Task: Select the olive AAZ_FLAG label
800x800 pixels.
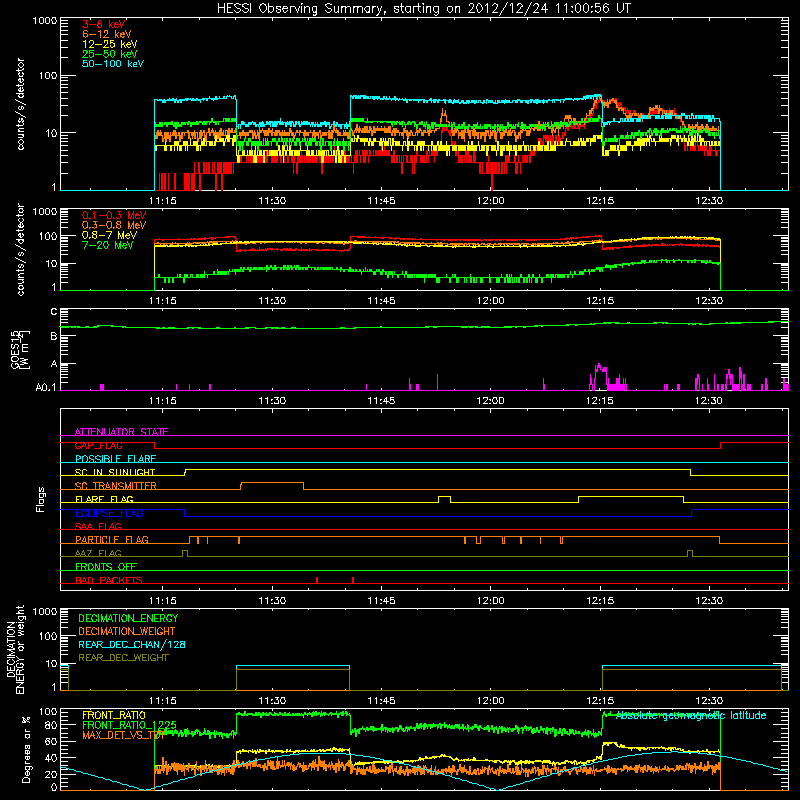Action: [x=98, y=553]
